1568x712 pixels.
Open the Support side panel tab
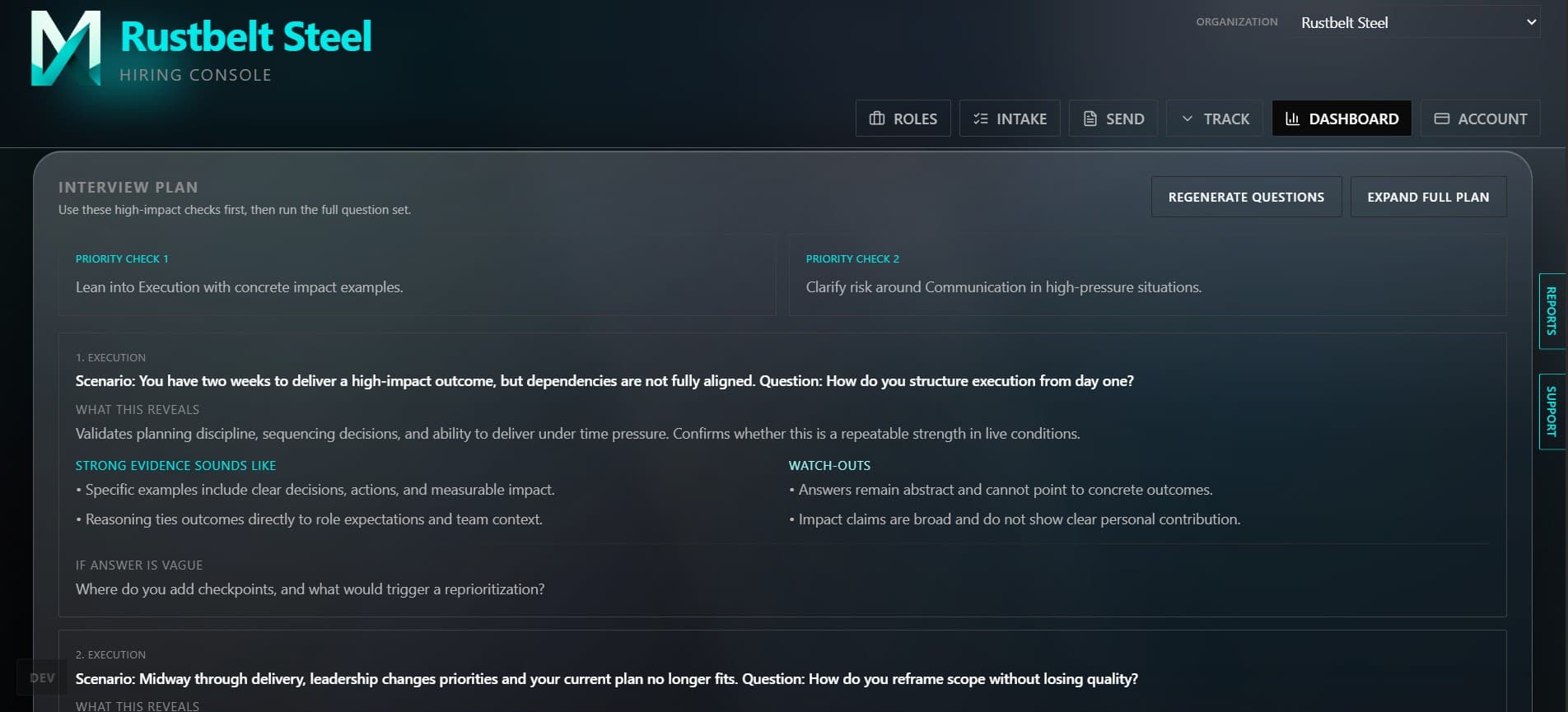[x=1552, y=412]
